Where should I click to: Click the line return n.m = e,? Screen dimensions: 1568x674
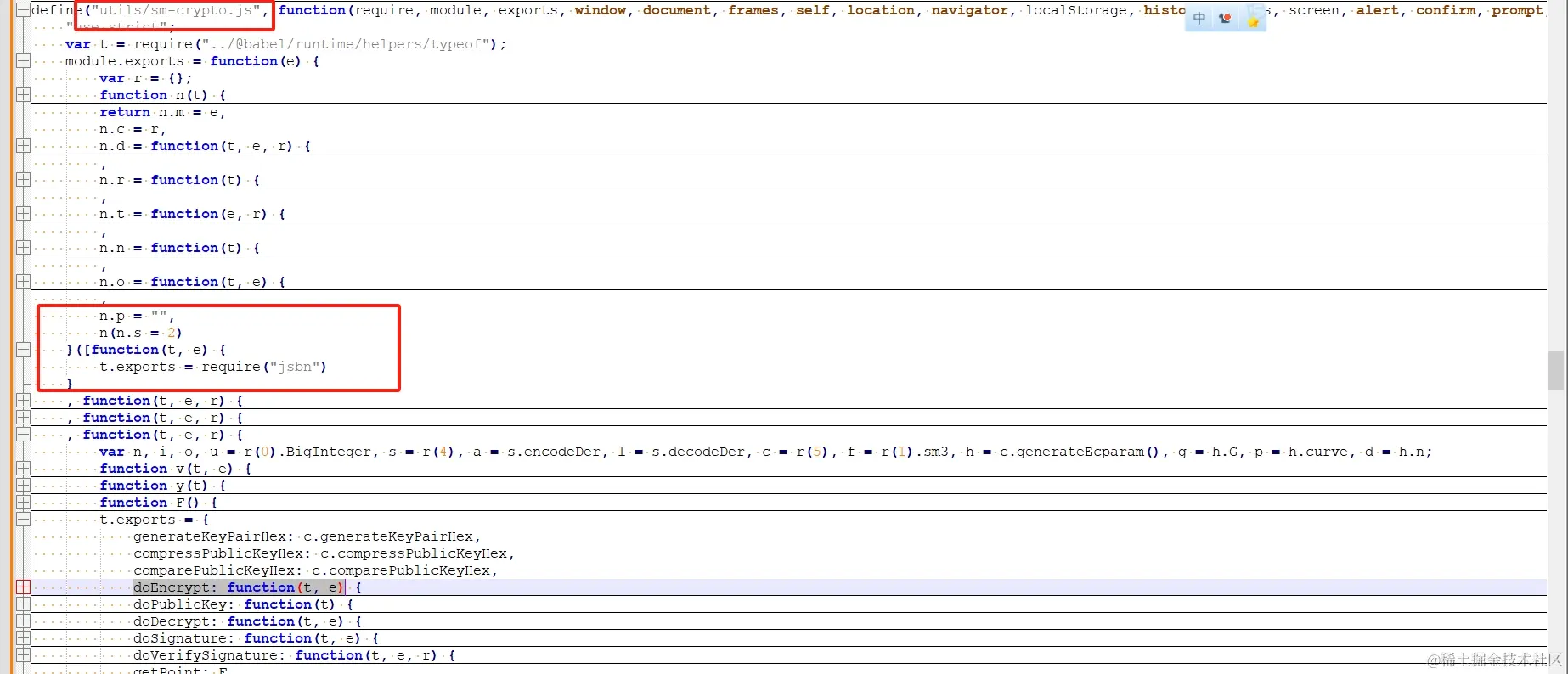click(x=162, y=112)
